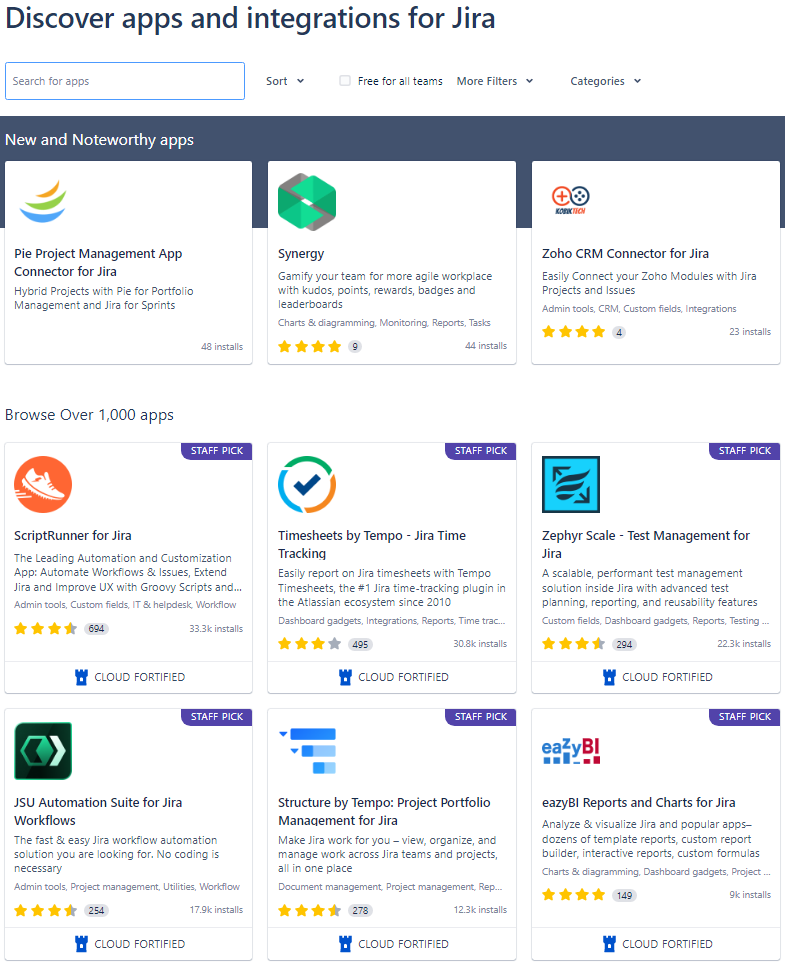Click the 495 reviews count on Timesheets
Viewport: 785px width, 965px height.
click(361, 644)
